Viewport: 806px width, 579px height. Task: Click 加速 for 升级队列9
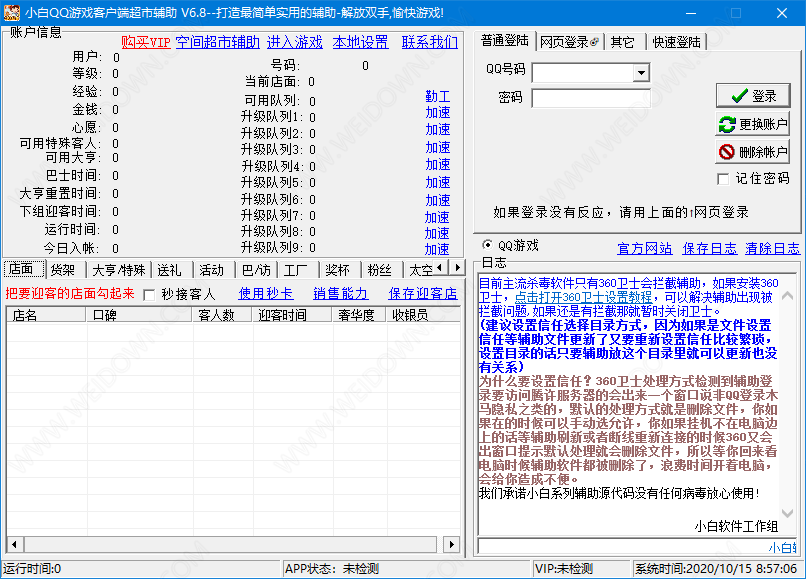coord(437,249)
